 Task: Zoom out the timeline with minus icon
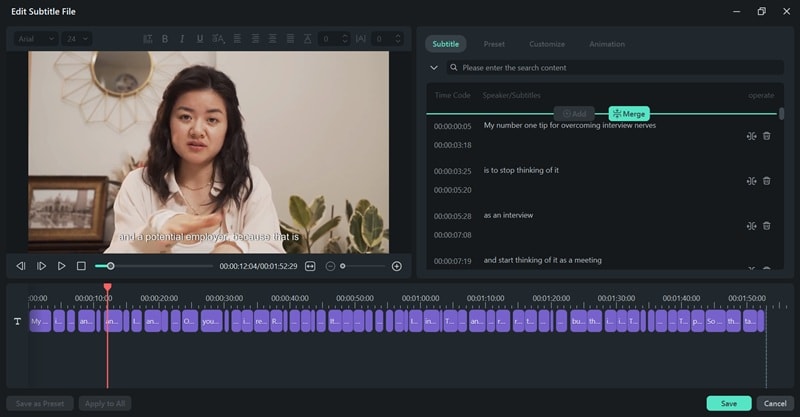[x=330, y=266]
